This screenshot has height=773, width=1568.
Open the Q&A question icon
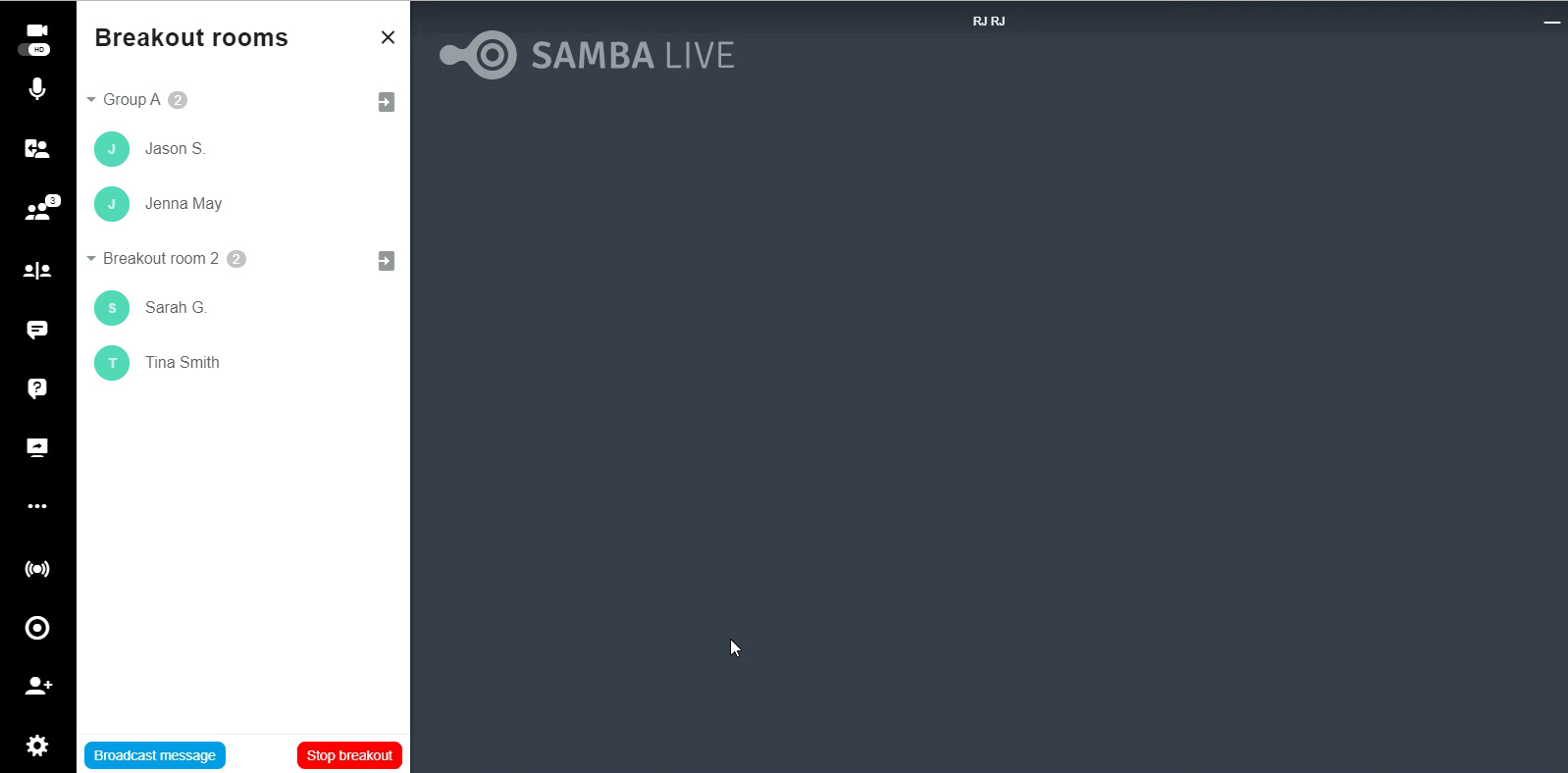(x=37, y=388)
